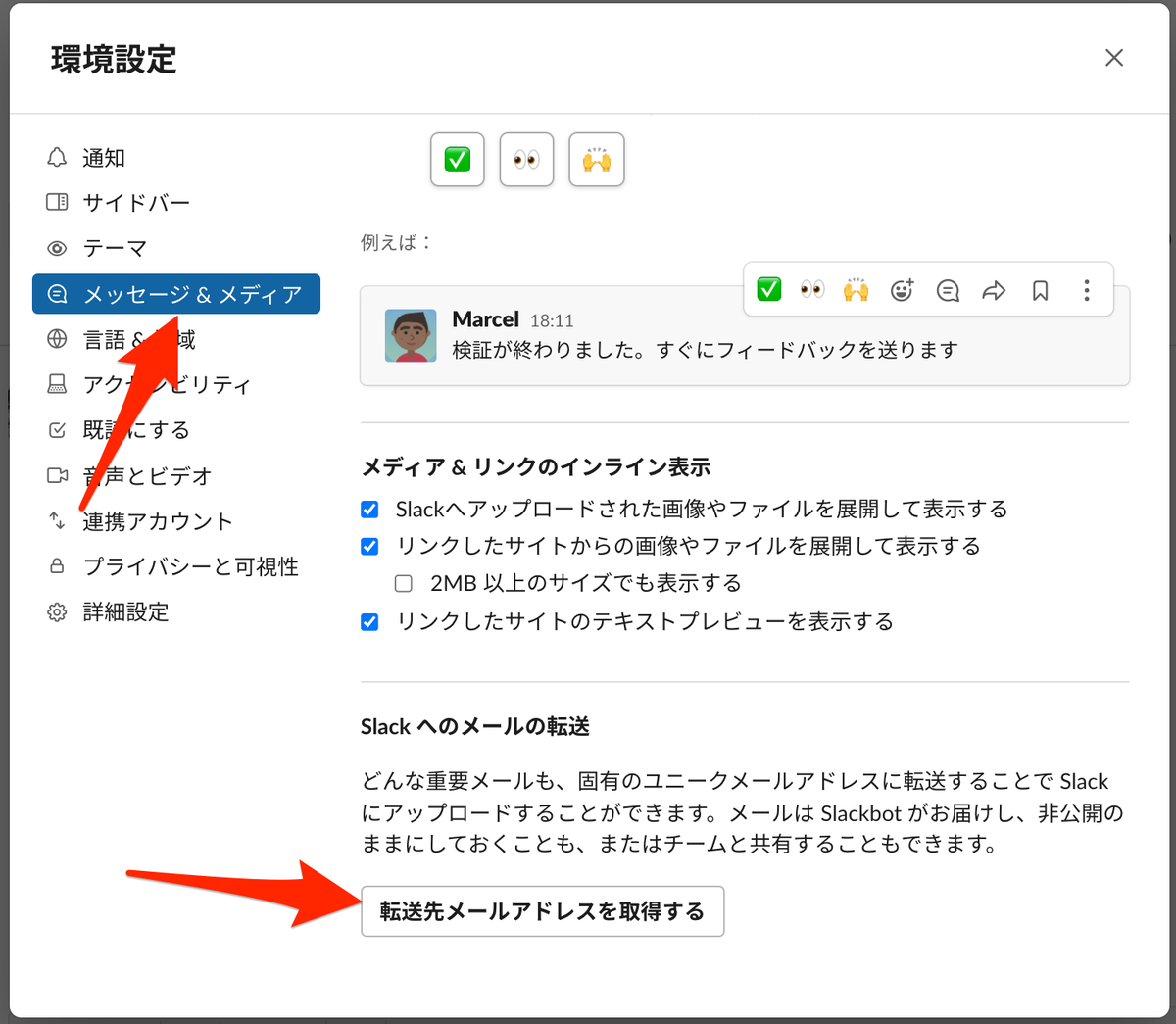Click the eye icon beside テーマ
Viewport: 1176px width, 1024px height.
click(57, 248)
